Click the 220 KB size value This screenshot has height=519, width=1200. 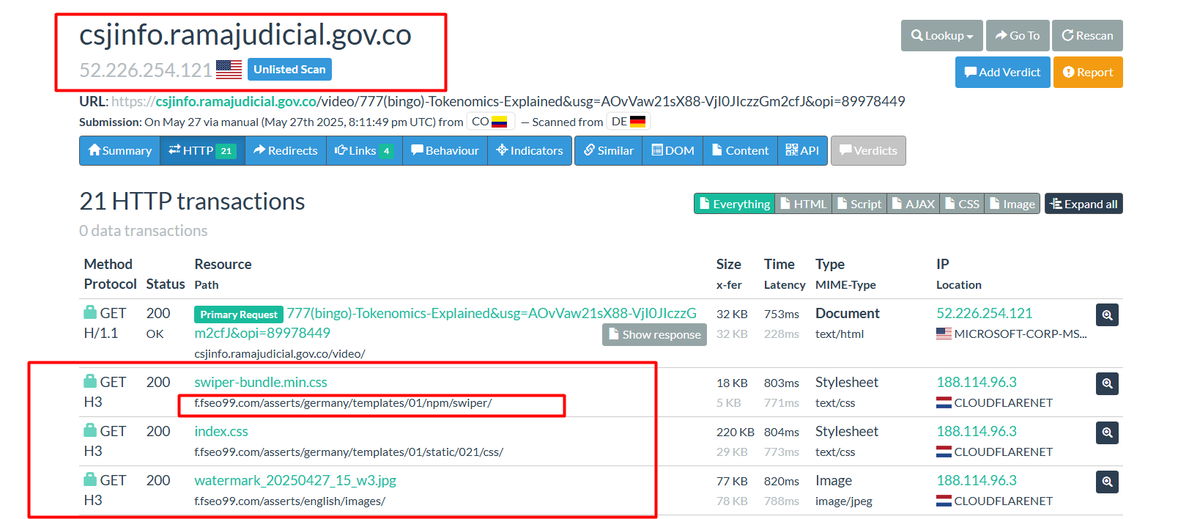(735, 432)
